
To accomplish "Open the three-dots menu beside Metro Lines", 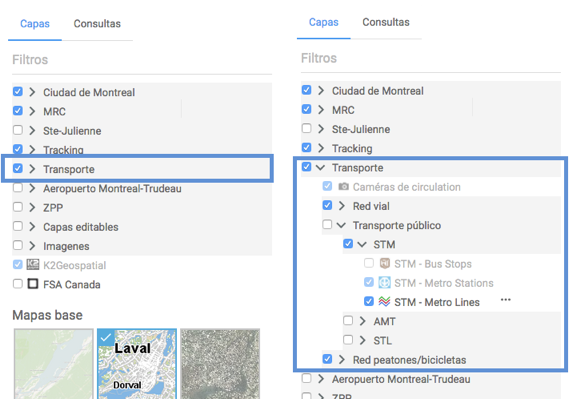I will click(x=506, y=300).
